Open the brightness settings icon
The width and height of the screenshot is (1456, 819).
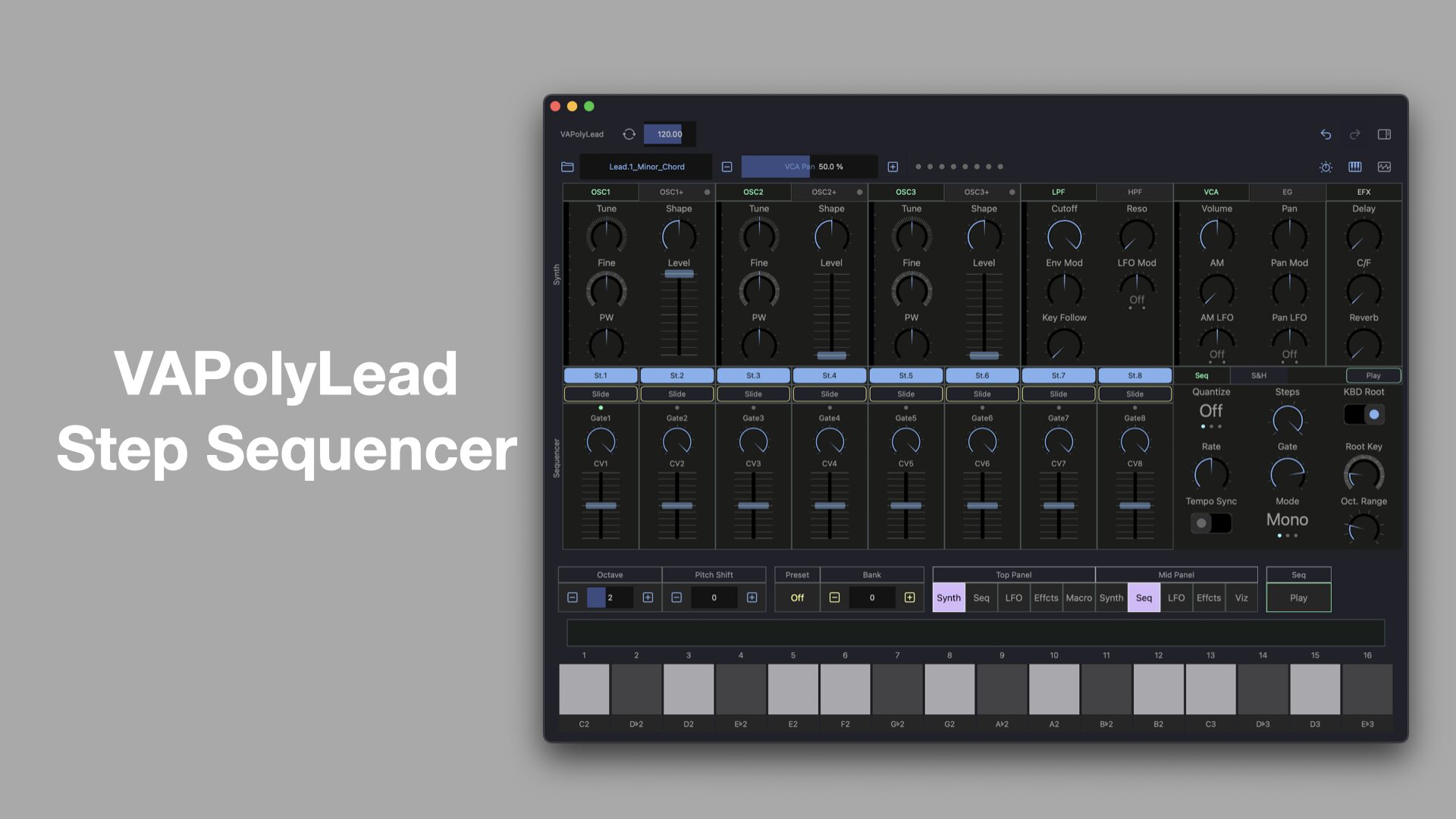(1326, 167)
